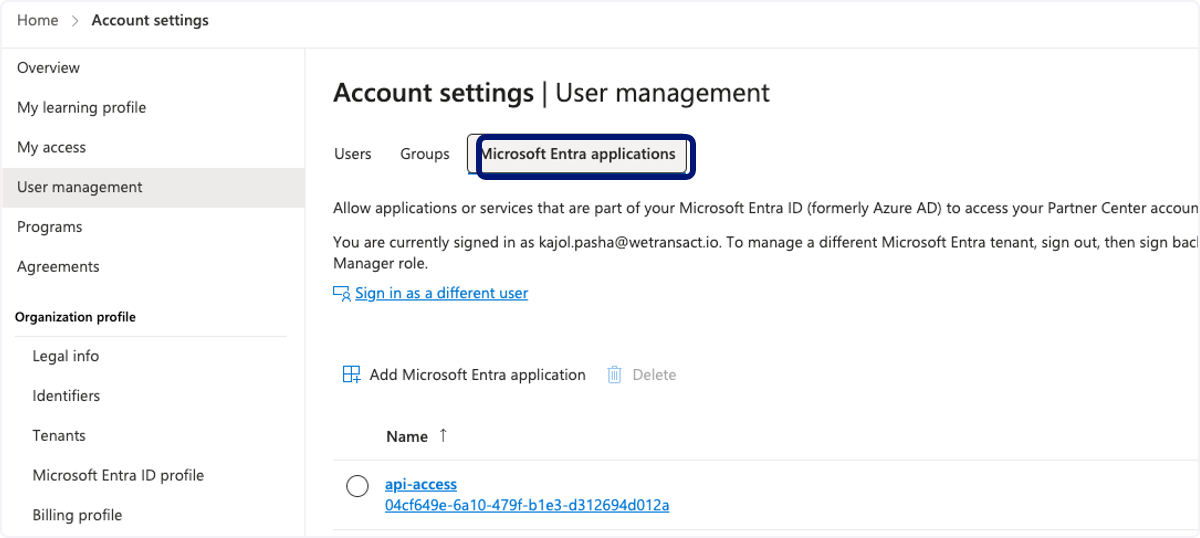The image size is (1200, 538).
Task: Click the Account settings | User management page title
Action: pos(551,93)
